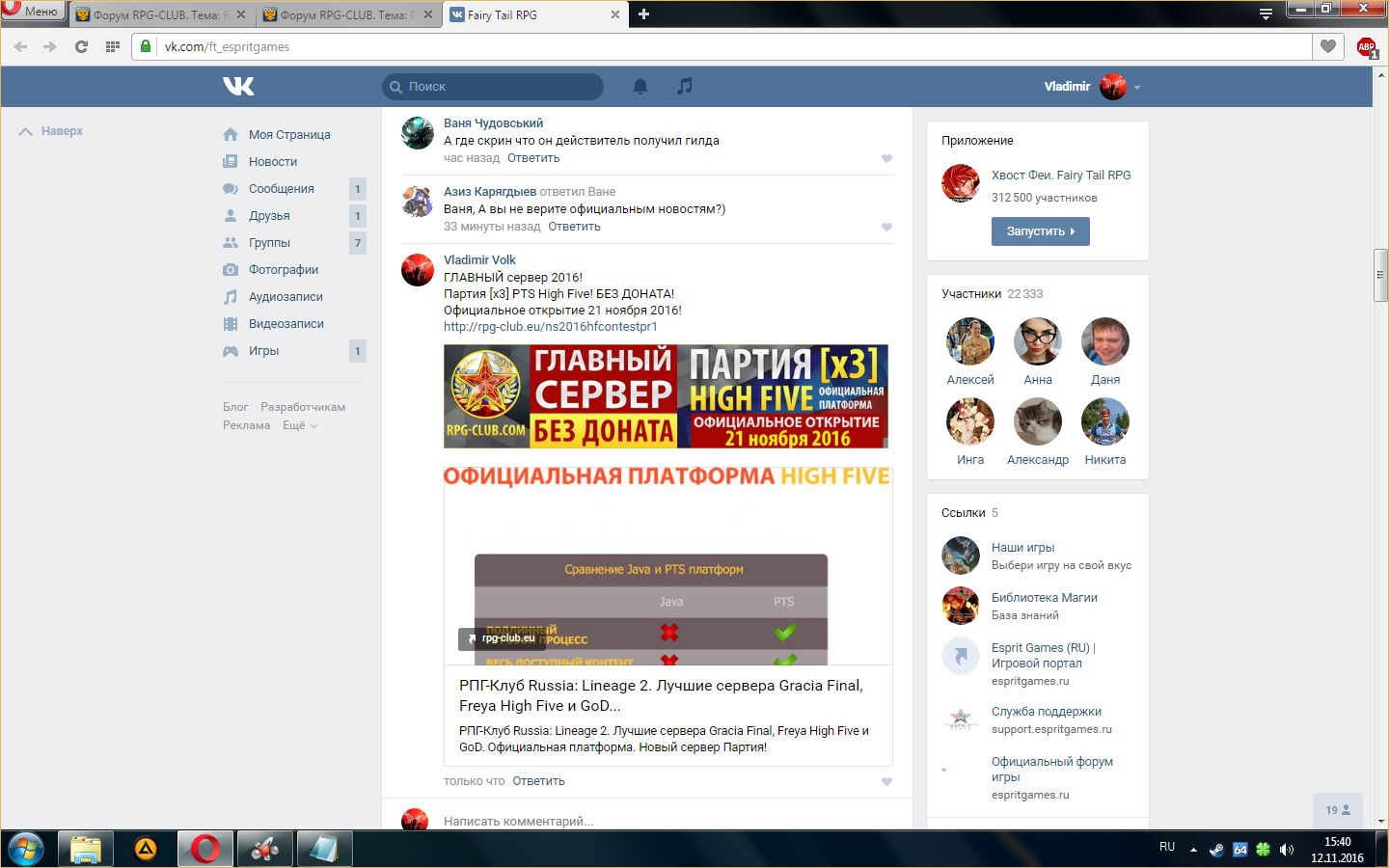Open Сообщения in the left sidebar

[281, 189]
